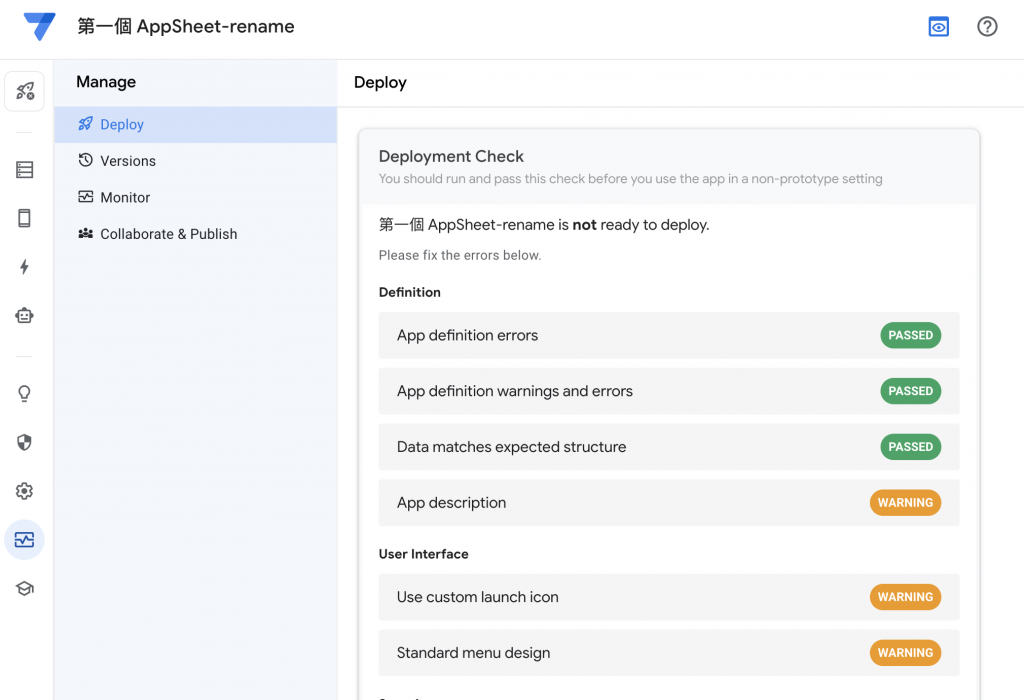Image resolution: width=1024 pixels, height=700 pixels.
Task: Open the Data section icon
Action: point(25,170)
